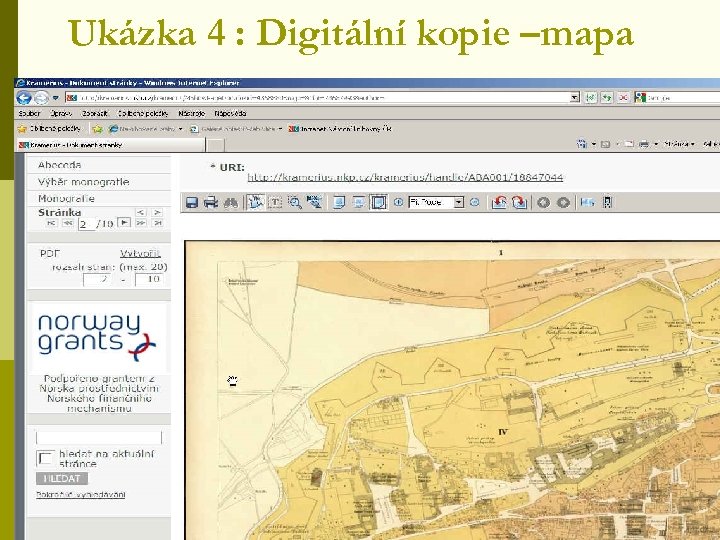The height and width of the screenshot is (540, 720).
Task: Click the rewind pages double arrow
Action: pos(68,223)
